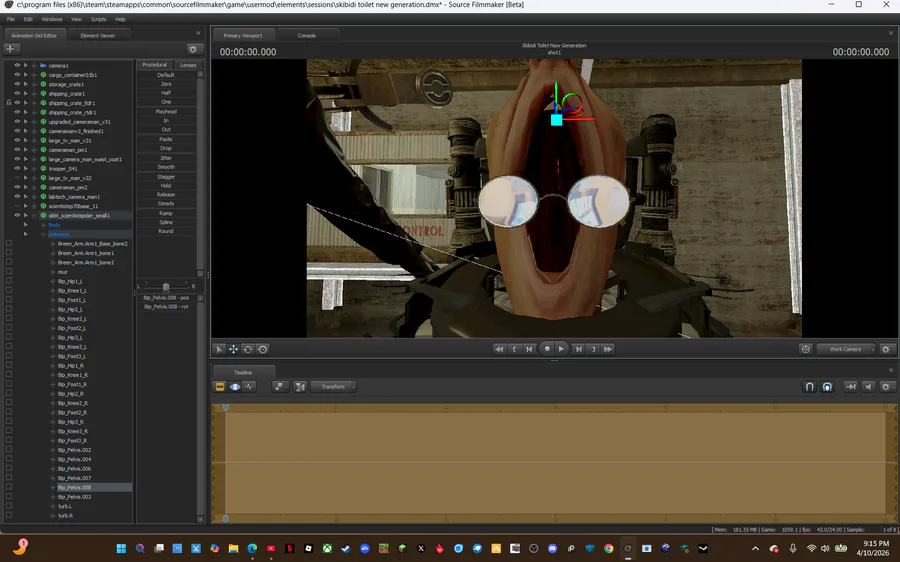Click the record button in playback controls
900x562 pixels.
(x=547, y=349)
